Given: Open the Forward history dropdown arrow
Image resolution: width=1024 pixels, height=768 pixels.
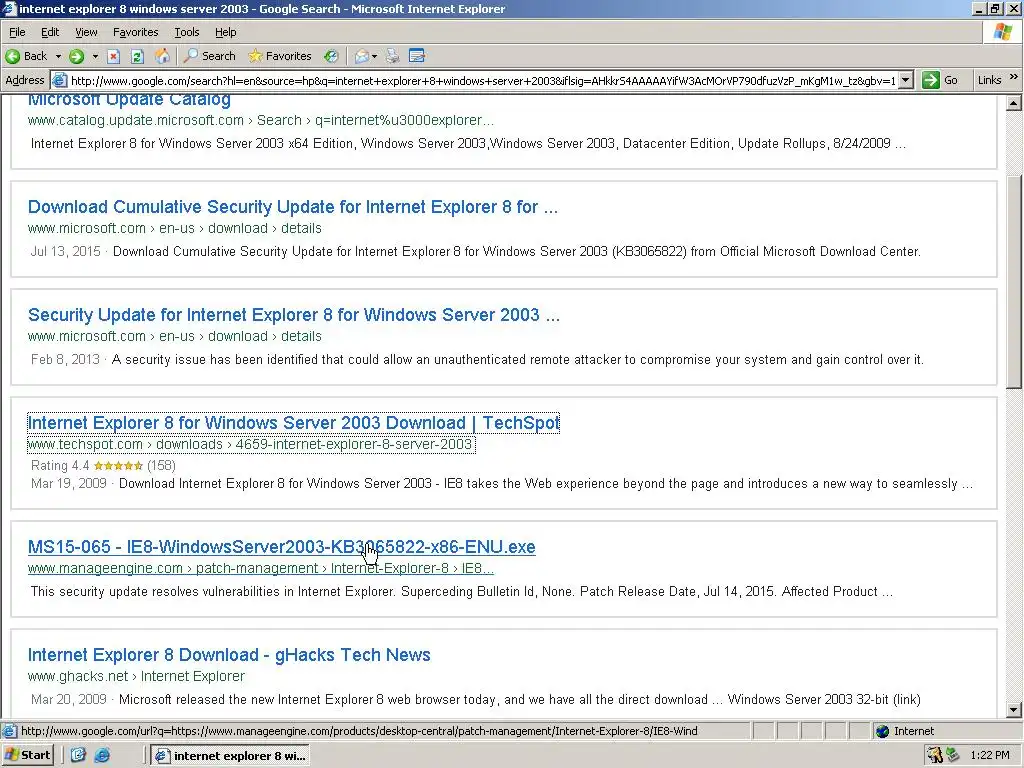Looking at the screenshot, I should [95, 56].
